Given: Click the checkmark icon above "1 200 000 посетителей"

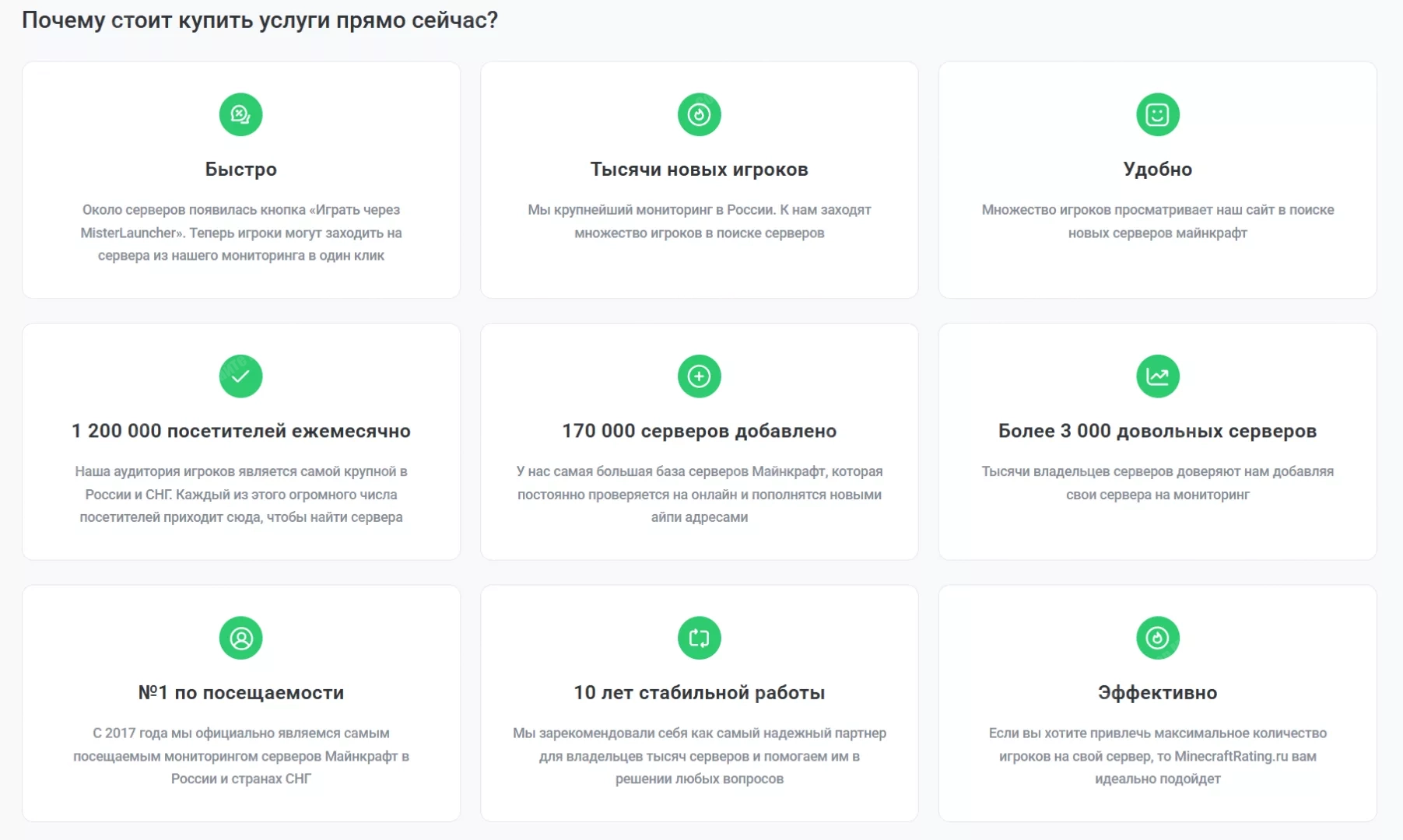Looking at the screenshot, I should click(x=240, y=376).
